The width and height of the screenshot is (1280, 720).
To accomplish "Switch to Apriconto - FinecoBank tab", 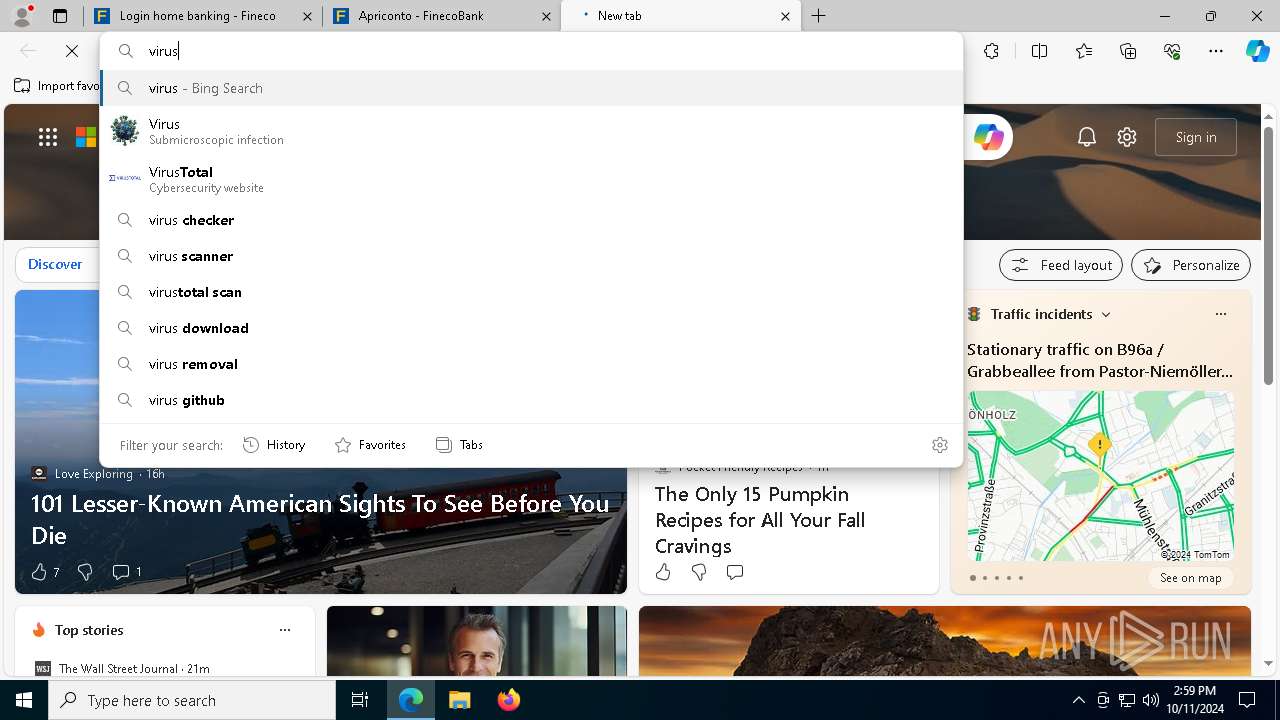I will (x=442, y=16).
